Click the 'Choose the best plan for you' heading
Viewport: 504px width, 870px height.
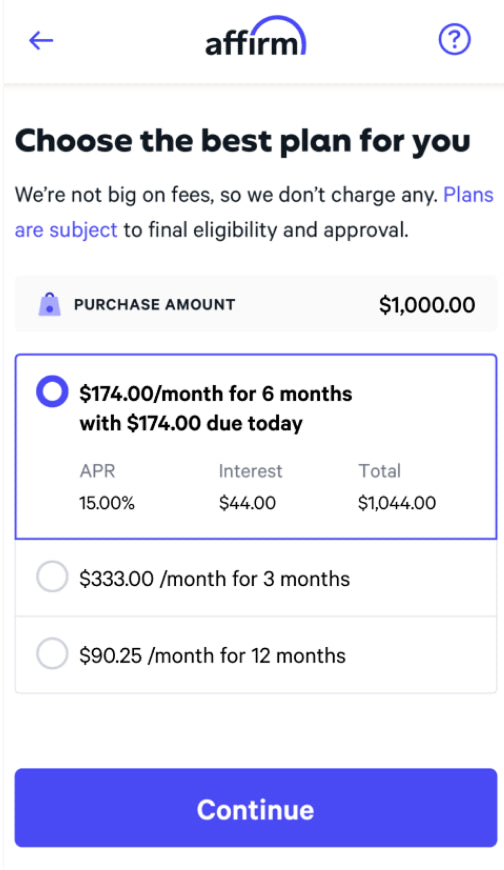pyautogui.click(x=243, y=141)
